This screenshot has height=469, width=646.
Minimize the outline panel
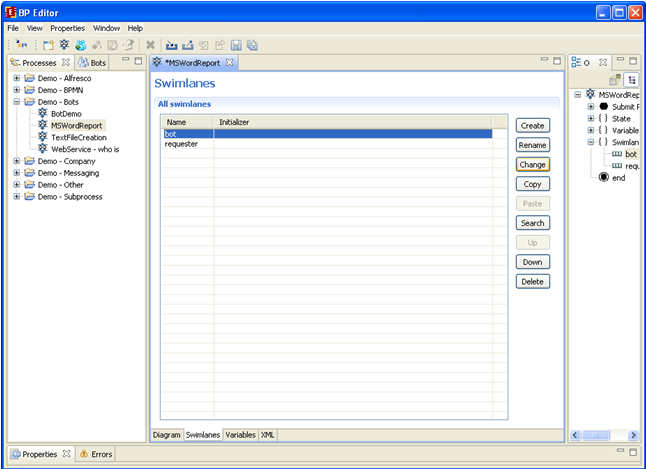coord(621,60)
